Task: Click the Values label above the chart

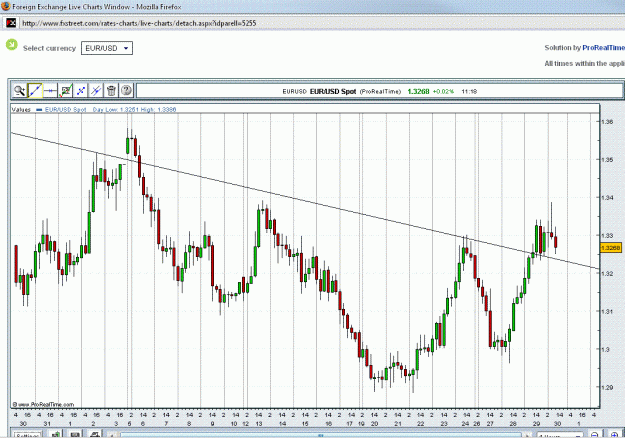Action: pyautogui.click(x=21, y=110)
